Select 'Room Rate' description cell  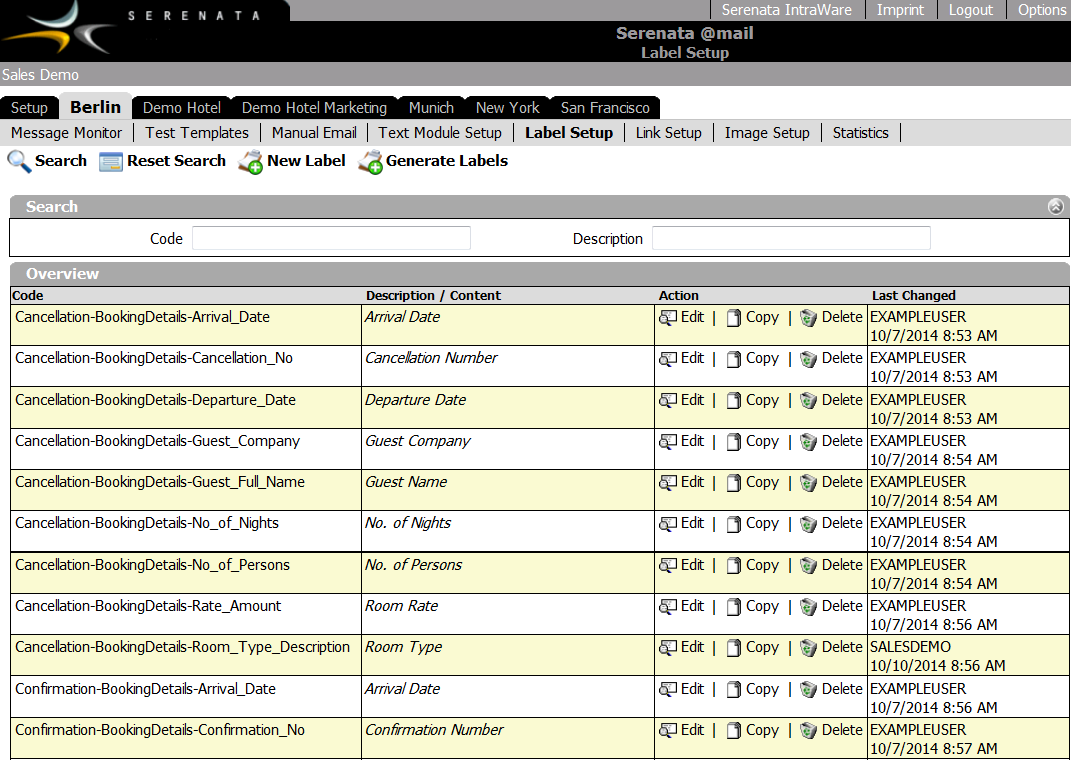[x=507, y=614]
